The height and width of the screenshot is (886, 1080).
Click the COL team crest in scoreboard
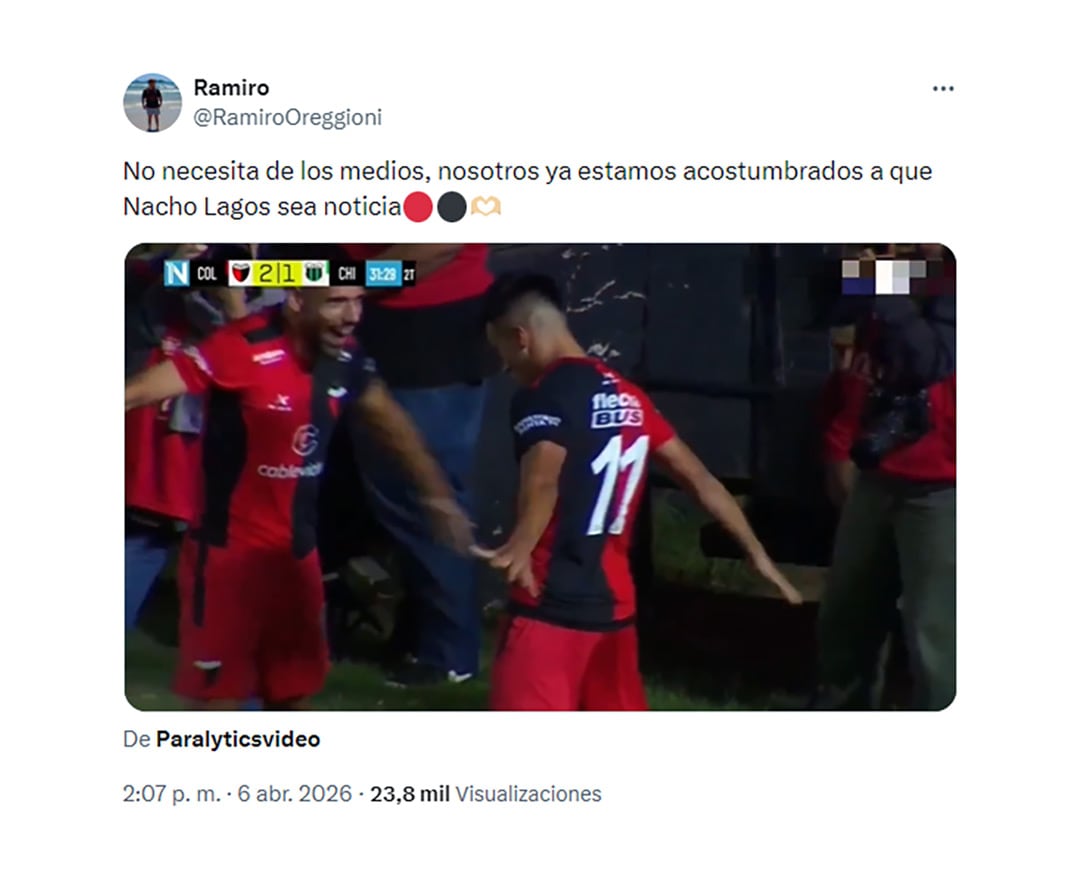240,274
